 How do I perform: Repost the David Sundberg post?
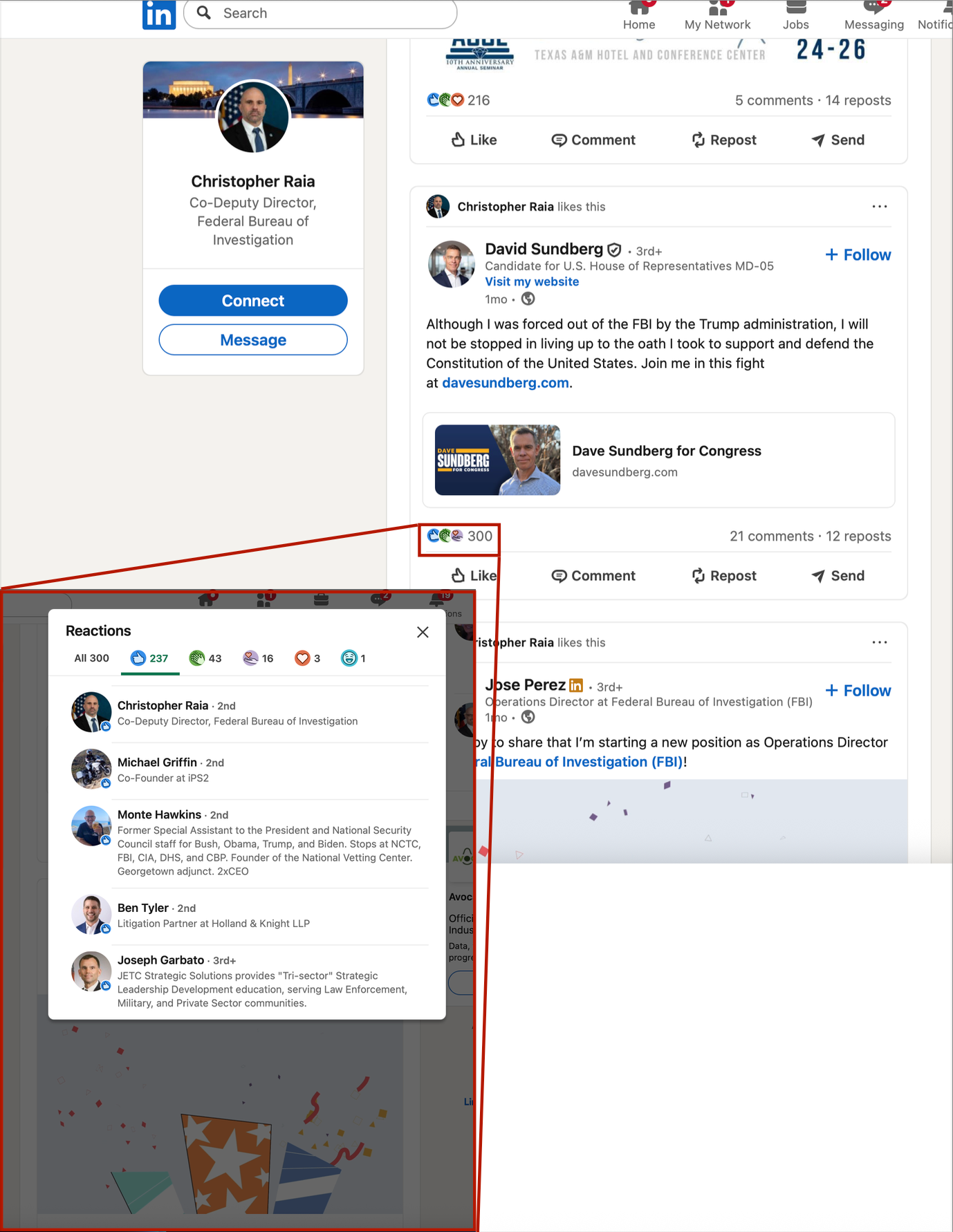(723, 576)
